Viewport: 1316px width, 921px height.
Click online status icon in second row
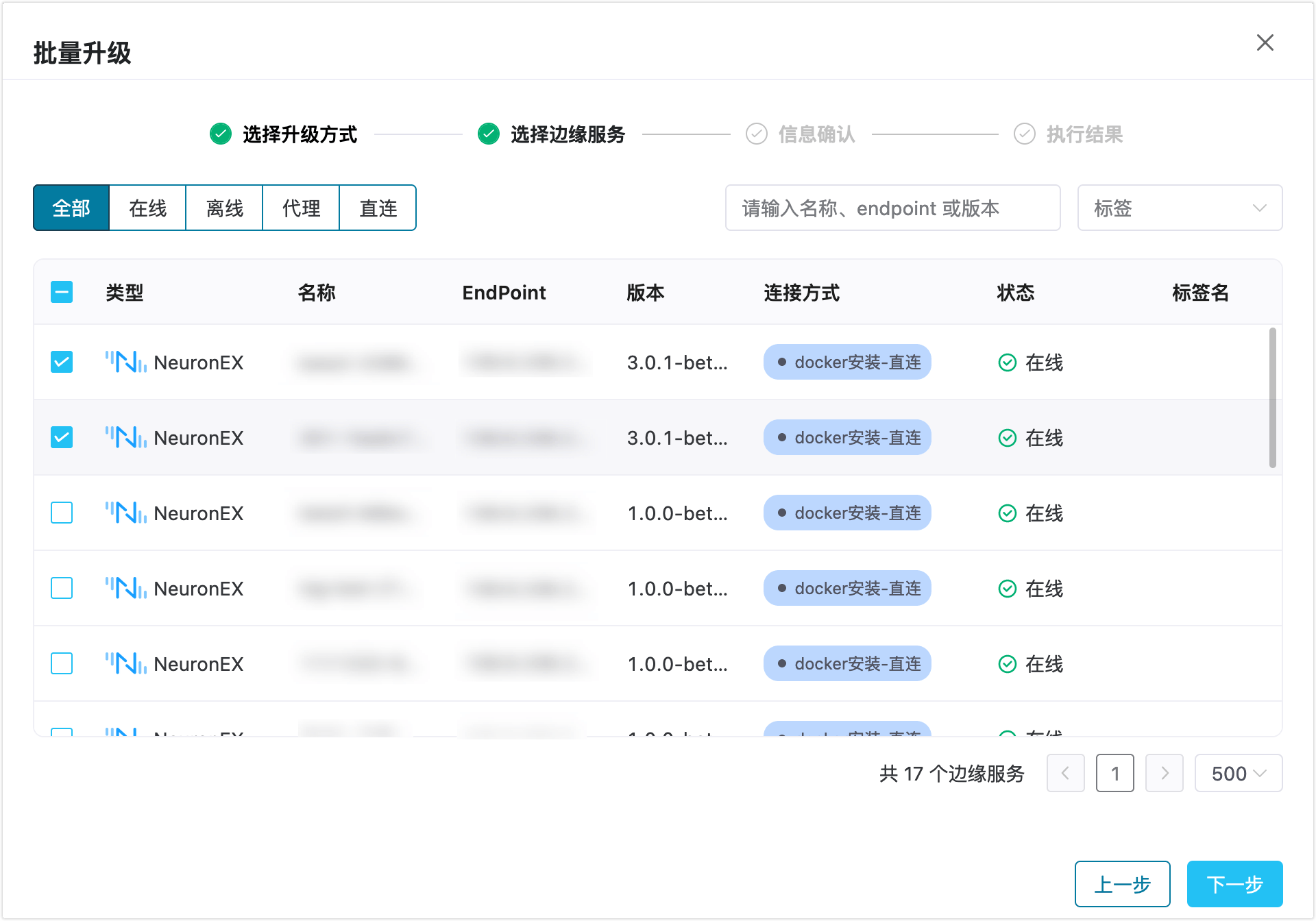coord(1007,438)
